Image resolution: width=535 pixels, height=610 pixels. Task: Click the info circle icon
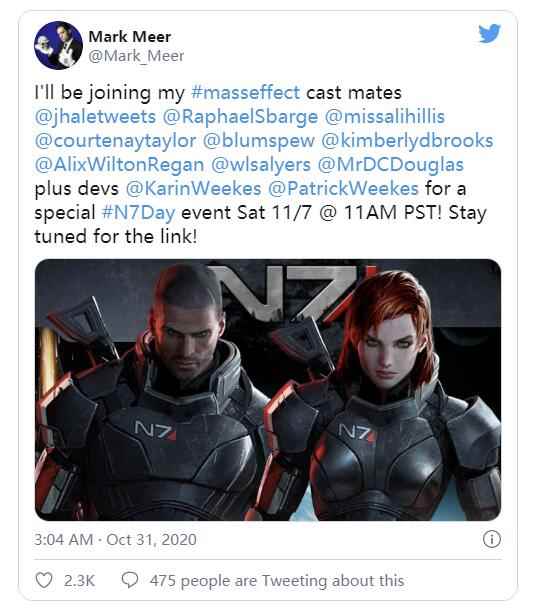492,539
